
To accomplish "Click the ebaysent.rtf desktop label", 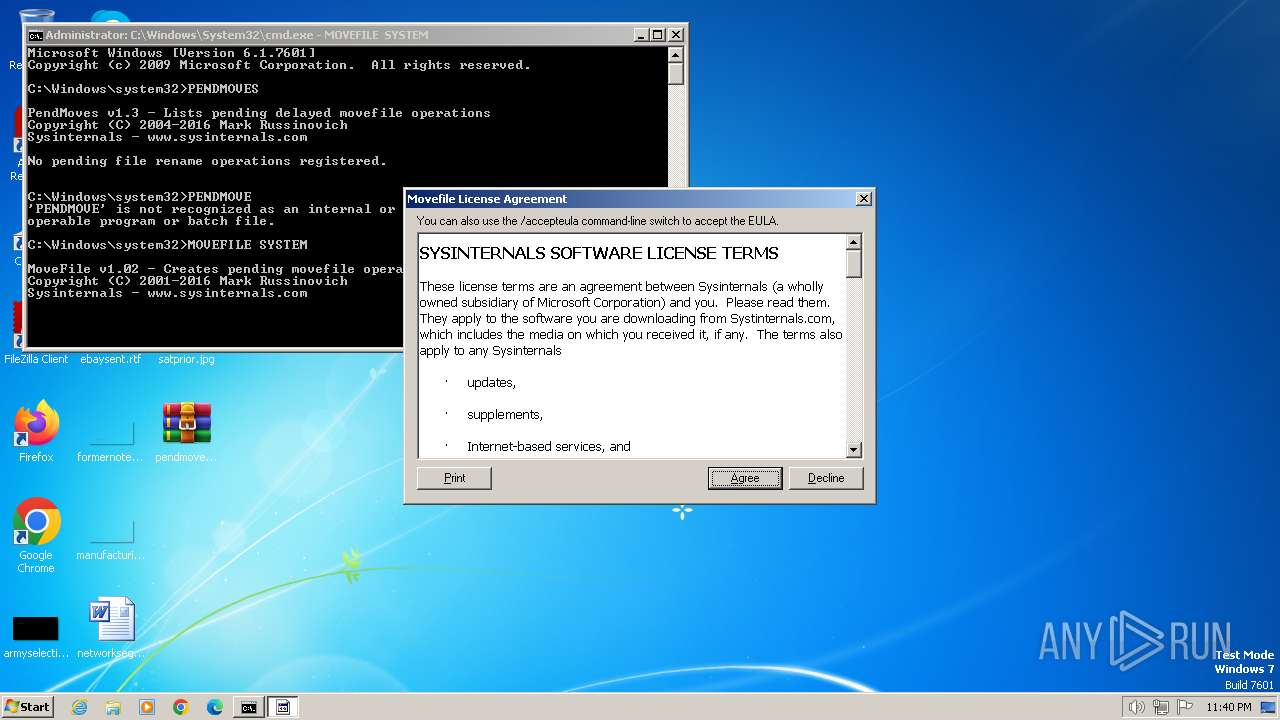I will tap(110, 359).
